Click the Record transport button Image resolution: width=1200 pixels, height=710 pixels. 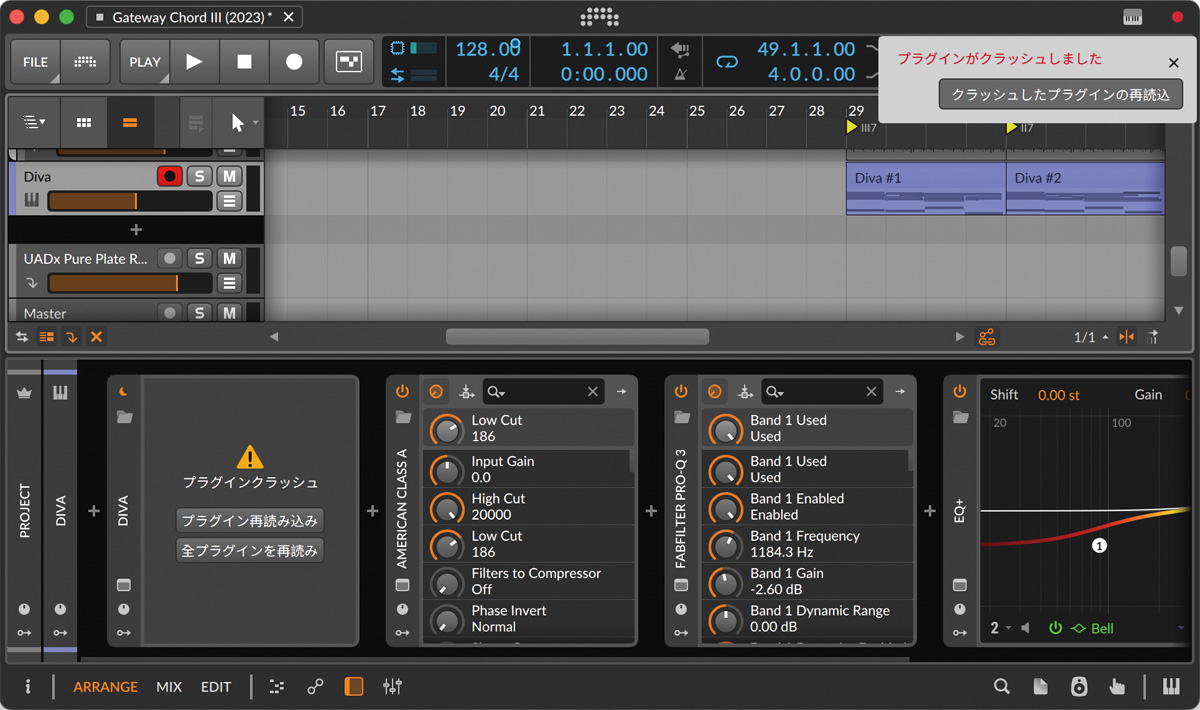click(294, 61)
